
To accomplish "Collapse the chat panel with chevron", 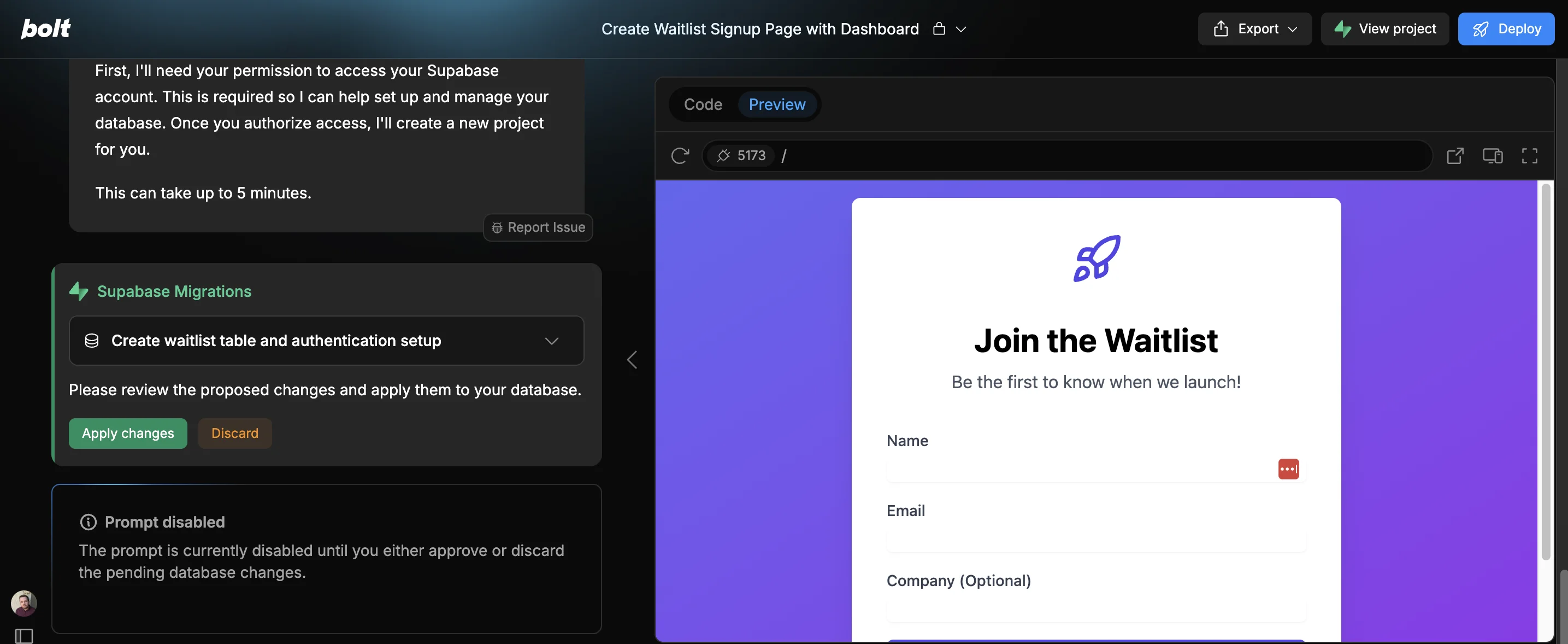I will 632,360.
